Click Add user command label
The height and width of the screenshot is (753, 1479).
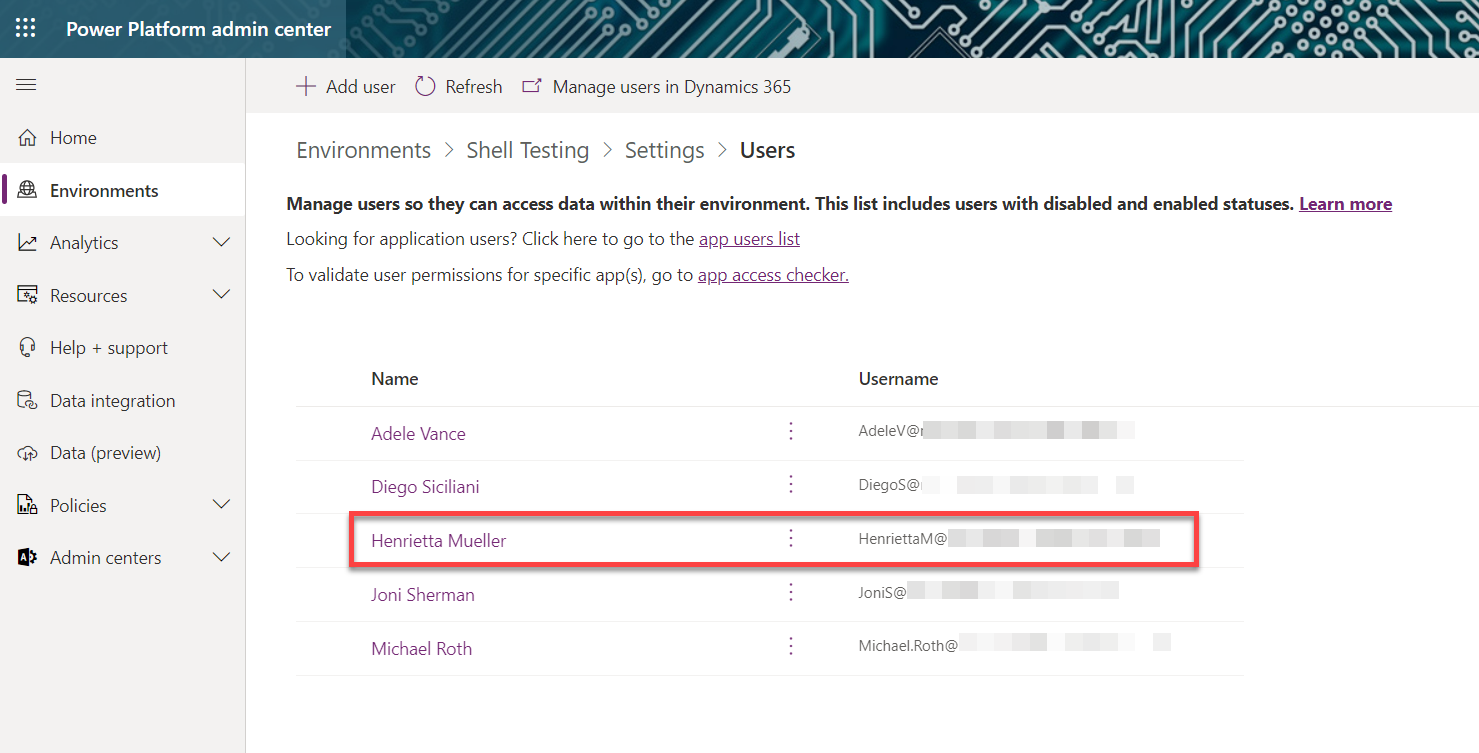click(x=361, y=87)
